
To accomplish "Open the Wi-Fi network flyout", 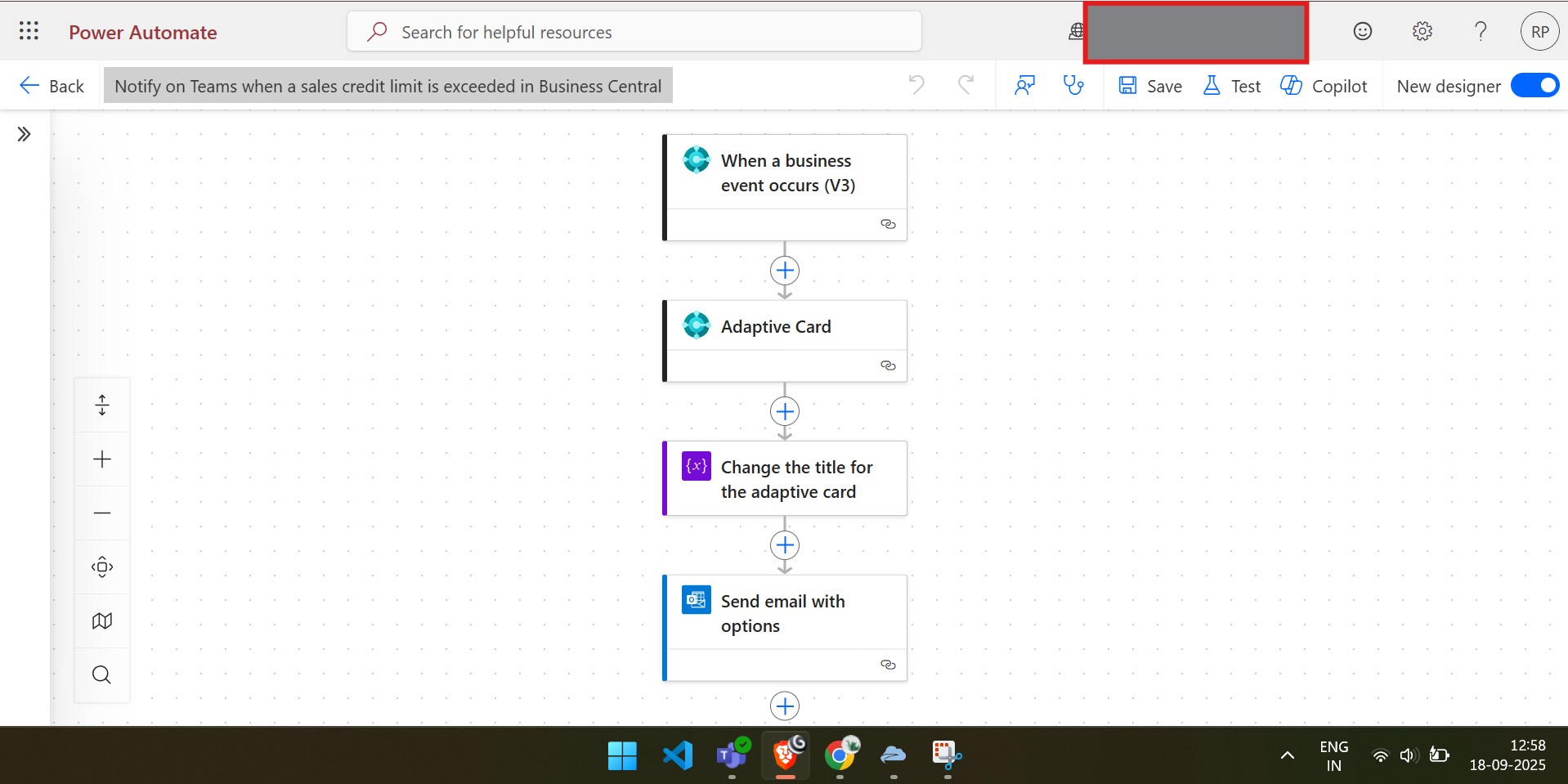I will tap(1381, 755).
